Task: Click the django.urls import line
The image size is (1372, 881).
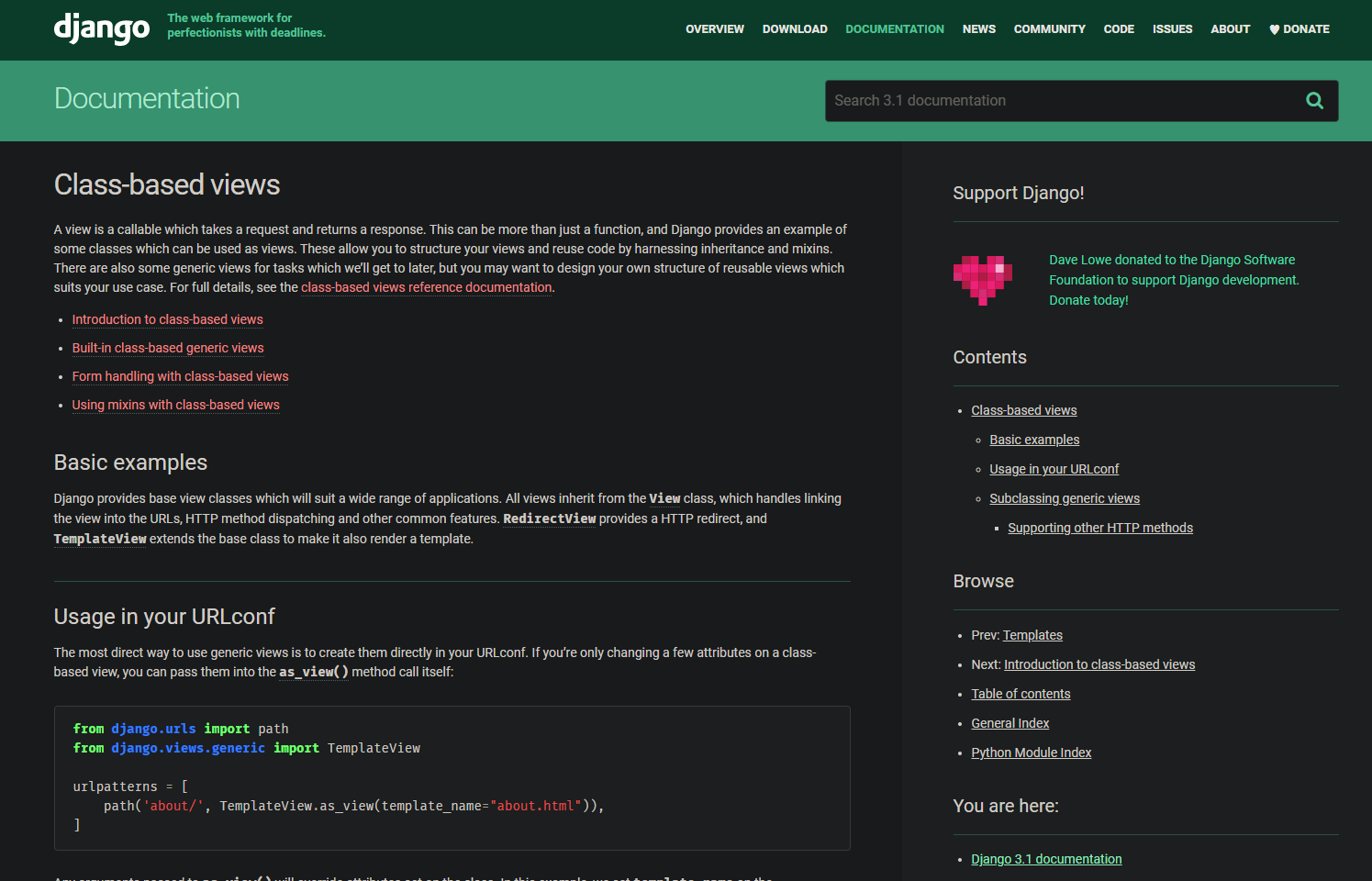Action: (181, 729)
